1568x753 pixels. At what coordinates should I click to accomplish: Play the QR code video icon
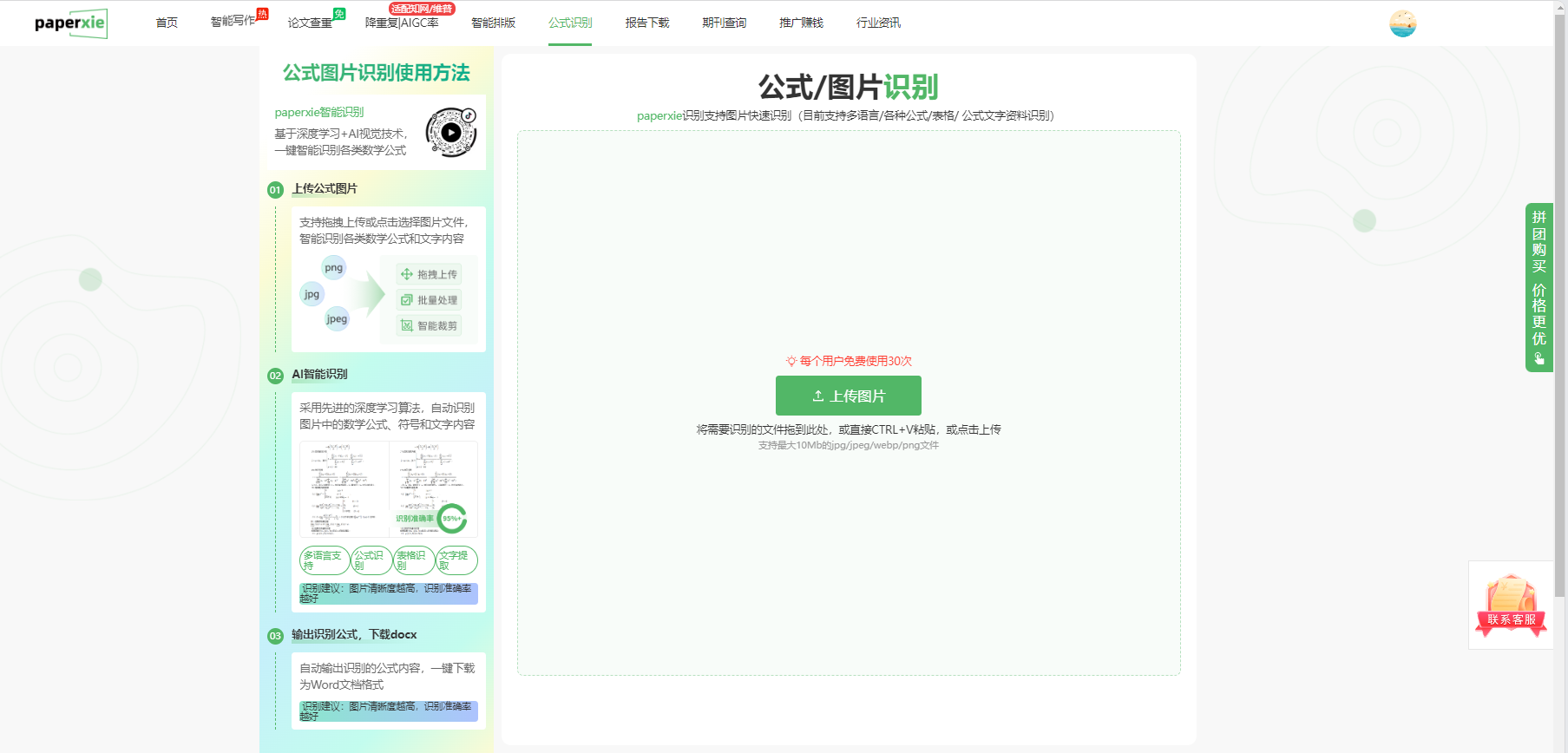pos(451,133)
